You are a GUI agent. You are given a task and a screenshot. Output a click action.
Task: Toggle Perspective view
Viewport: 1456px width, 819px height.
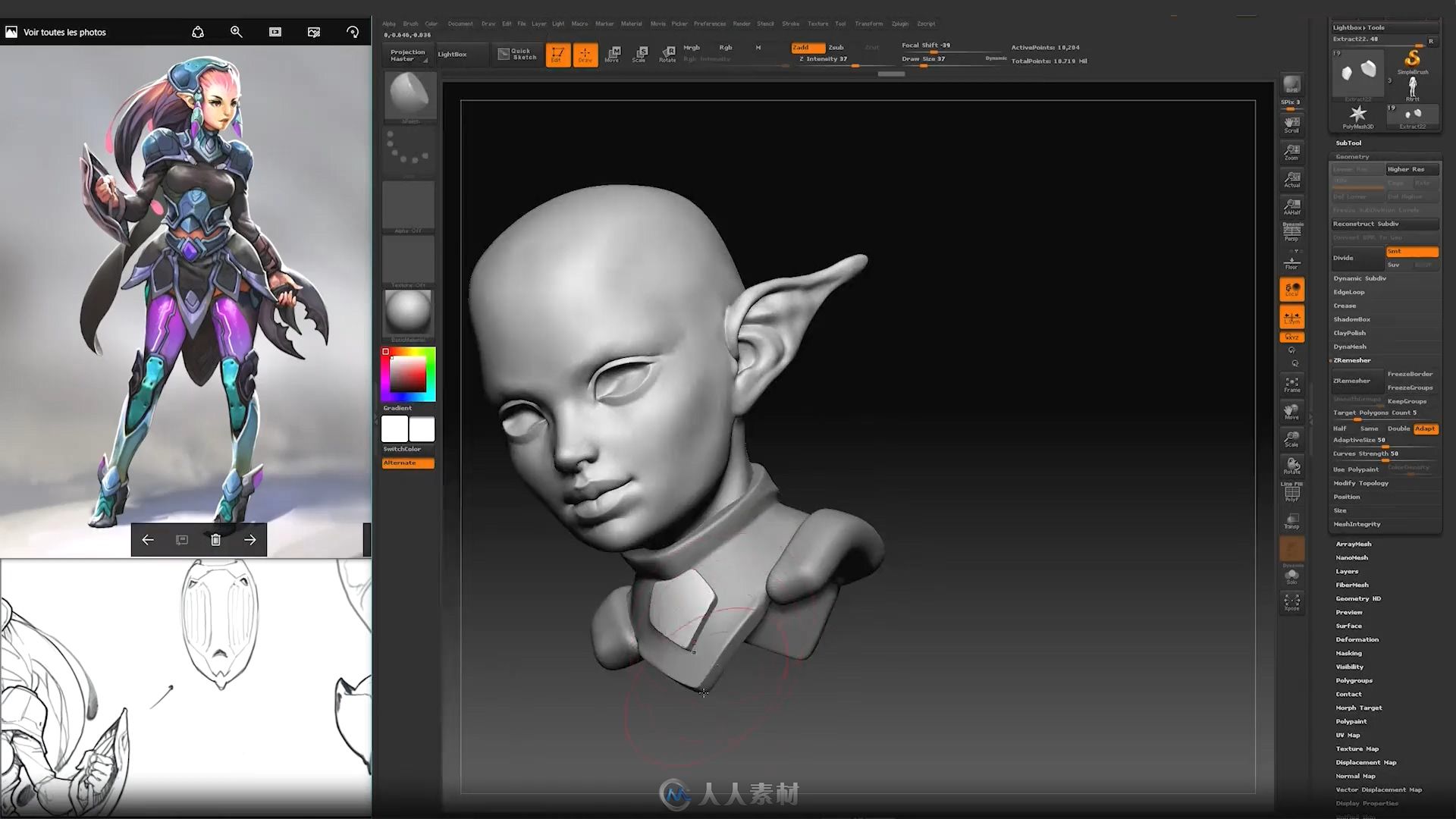(x=1291, y=232)
